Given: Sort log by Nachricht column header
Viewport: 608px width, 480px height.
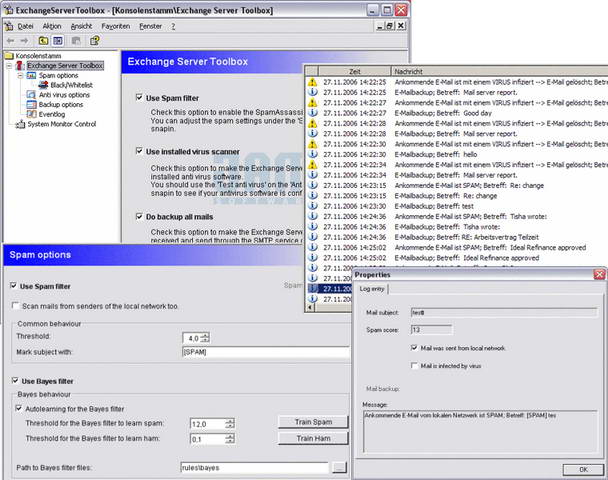Looking at the screenshot, I should 499,71.
